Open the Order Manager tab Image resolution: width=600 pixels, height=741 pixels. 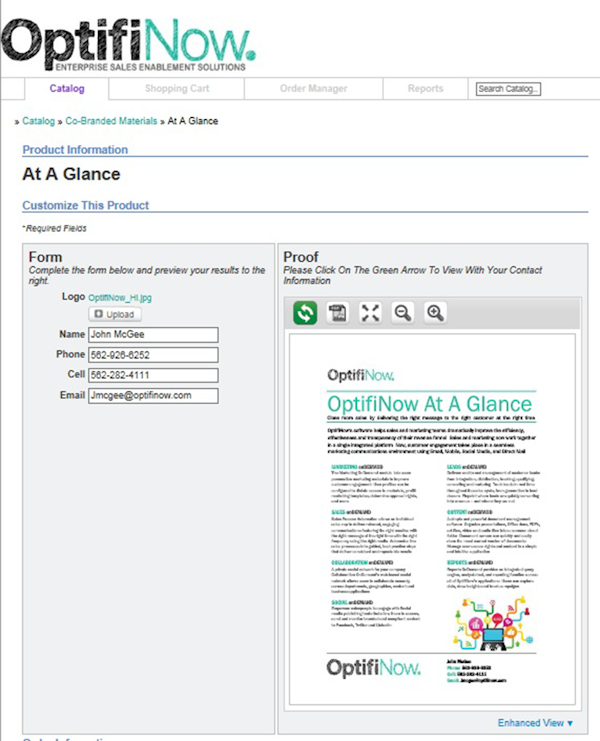[x=313, y=88]
